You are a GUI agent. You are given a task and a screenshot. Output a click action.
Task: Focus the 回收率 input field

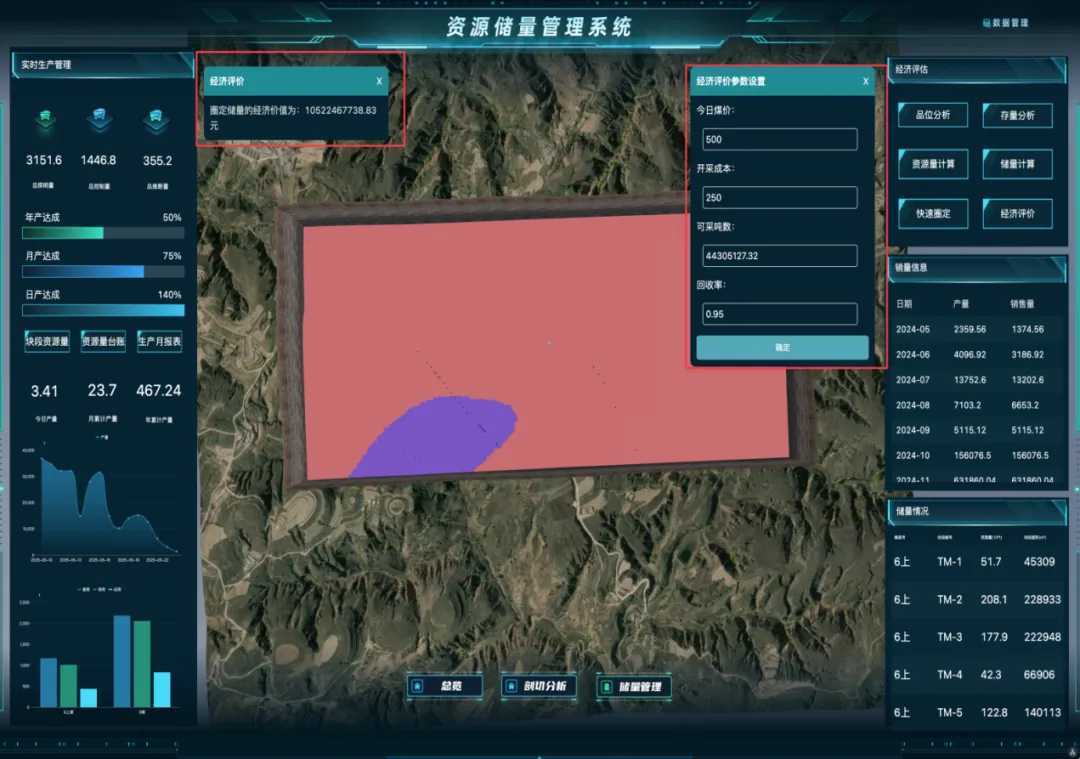pyautogui.click(x=780, y=314)
